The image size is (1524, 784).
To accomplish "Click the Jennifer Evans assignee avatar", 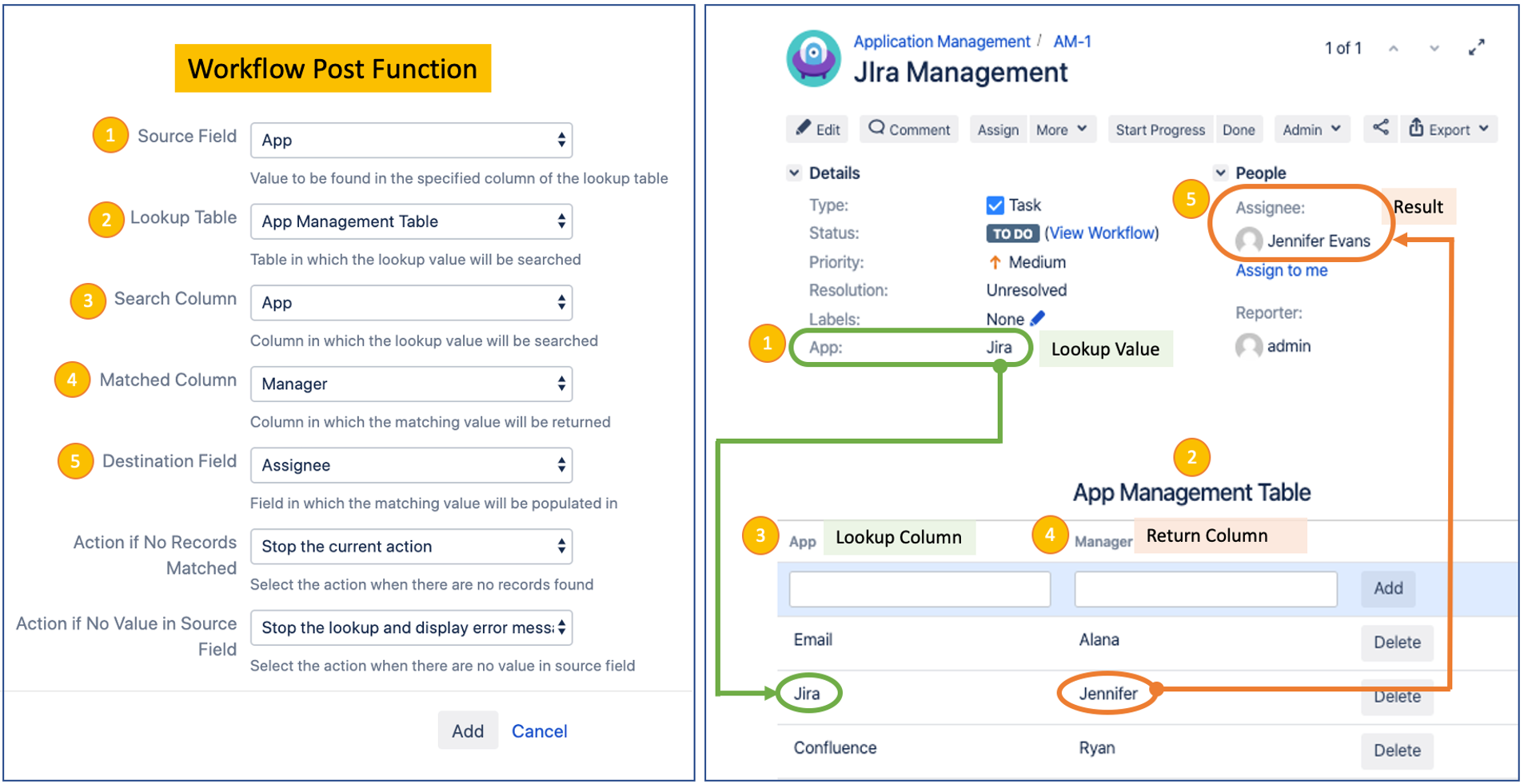I will point(1248,241).
